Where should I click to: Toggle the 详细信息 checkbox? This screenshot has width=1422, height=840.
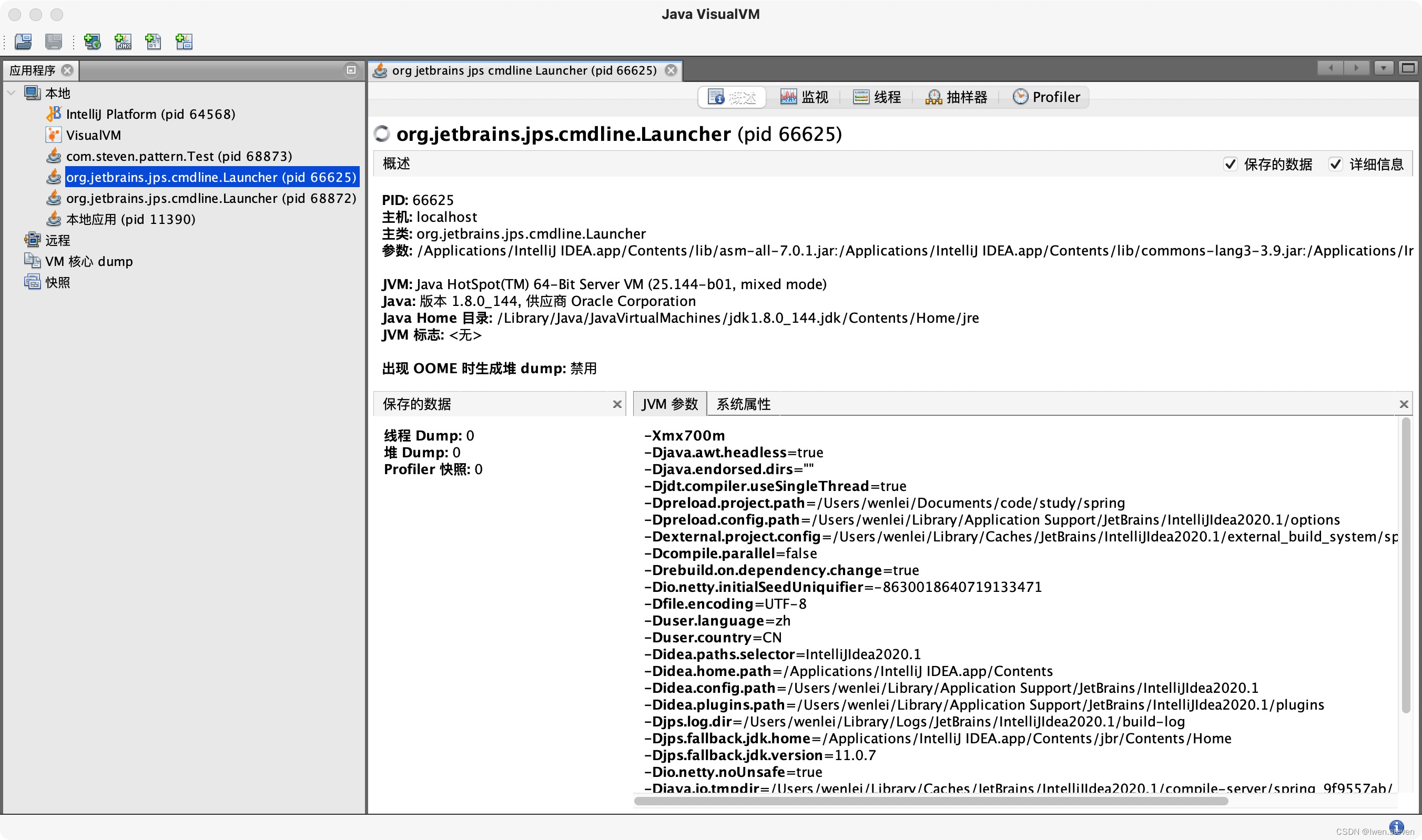tap(1335, 164)
